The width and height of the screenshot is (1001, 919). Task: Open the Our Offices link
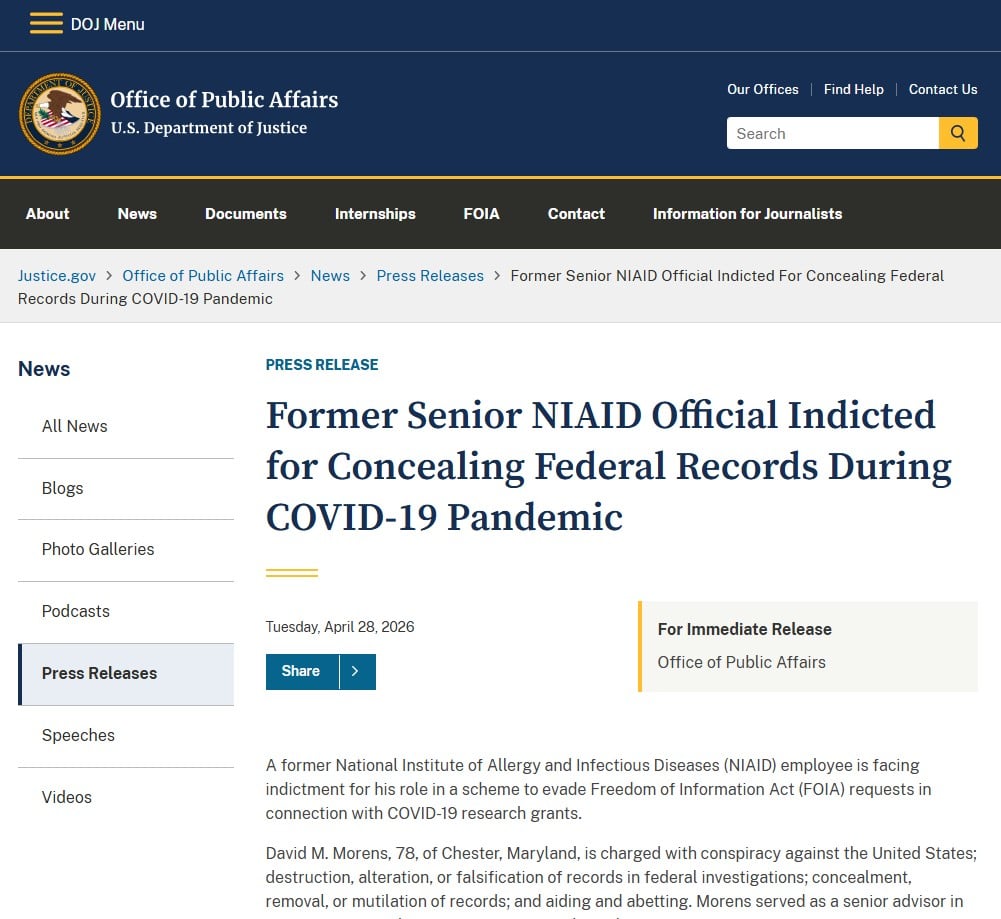pyautogui.click(x=763, y=89)
